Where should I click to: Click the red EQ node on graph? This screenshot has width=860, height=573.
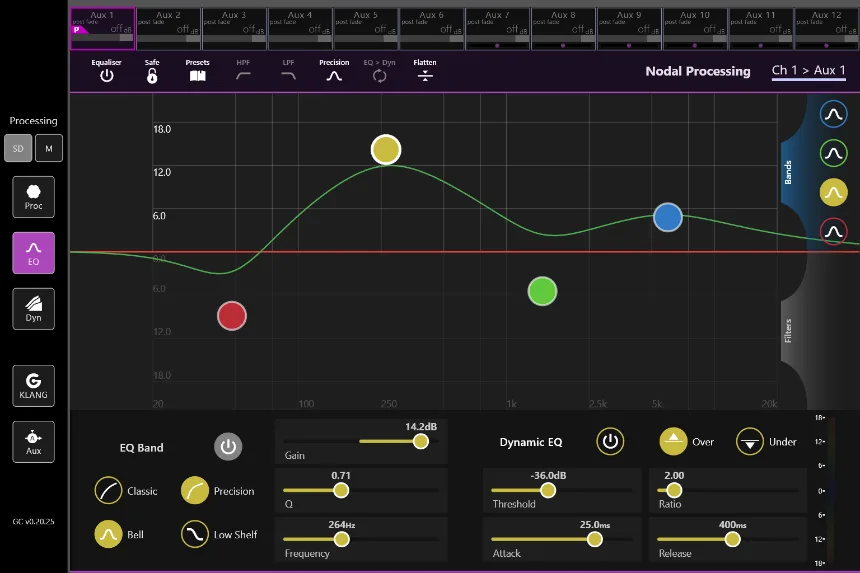[x=232, y=316]
